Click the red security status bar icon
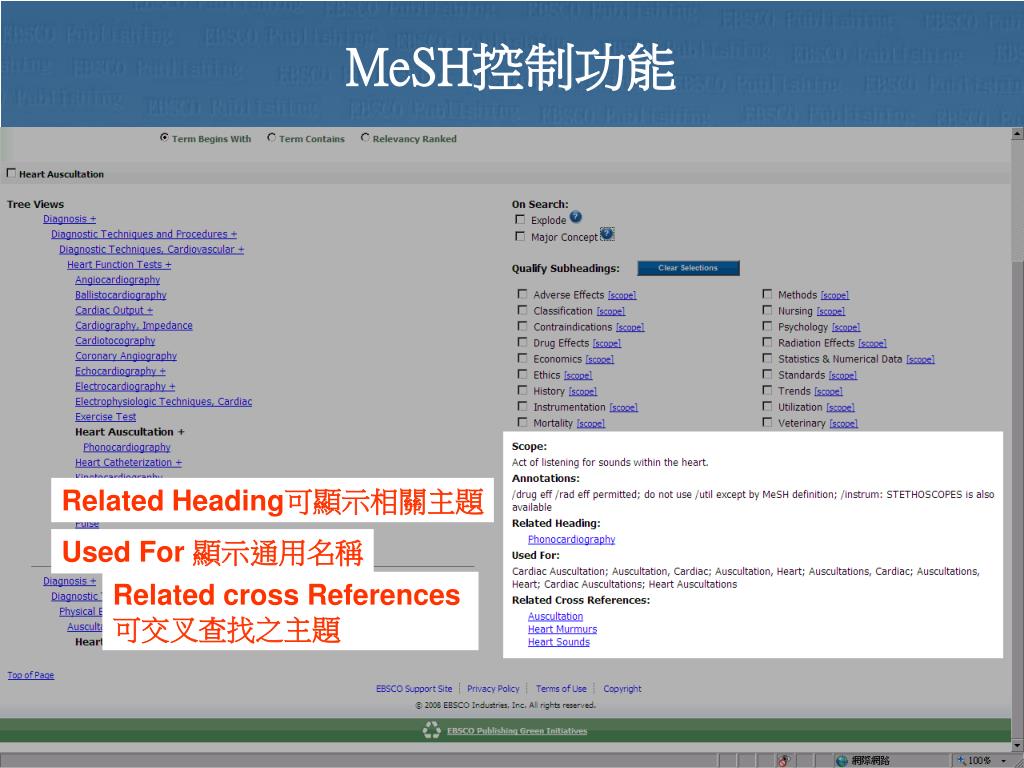Screen dimensions: 1024x768 coord(784,761)
